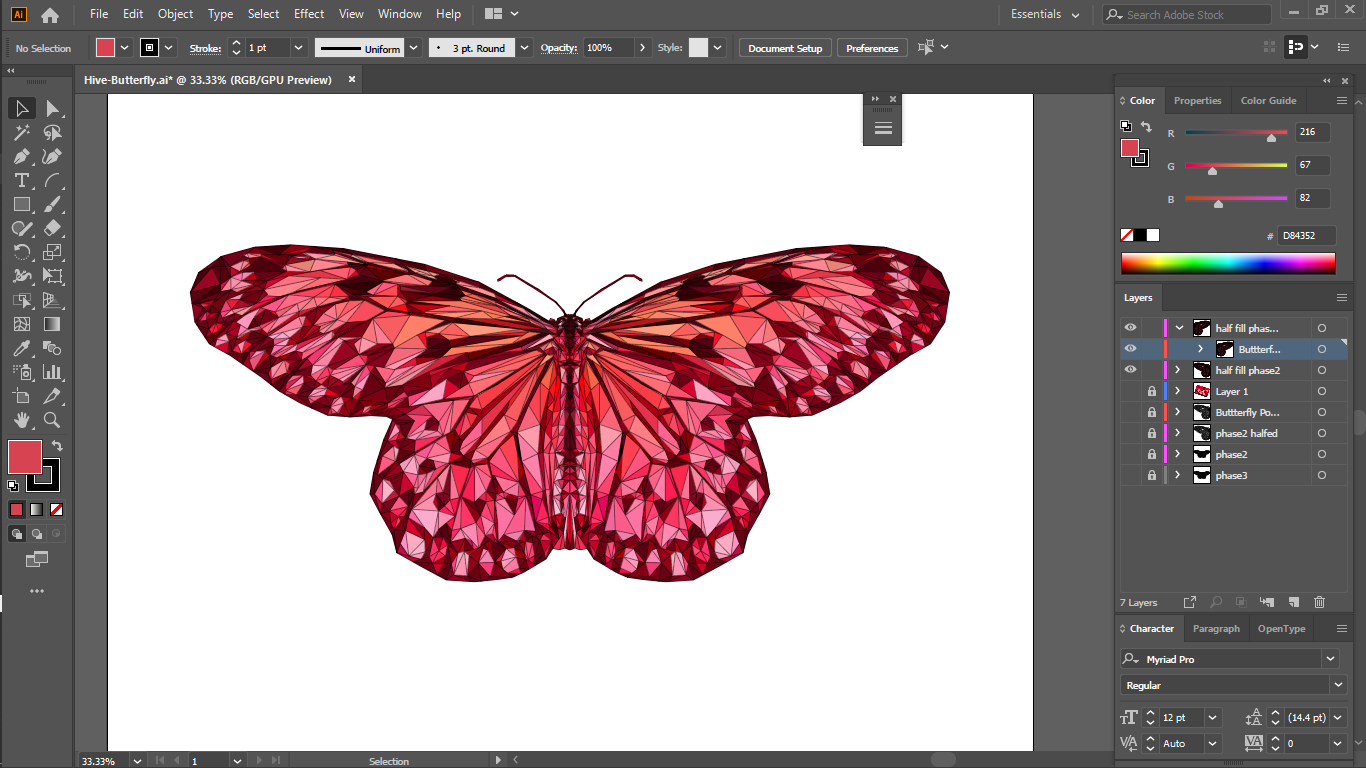Expand the Buttterf... sublayer

click(1201, 349)
